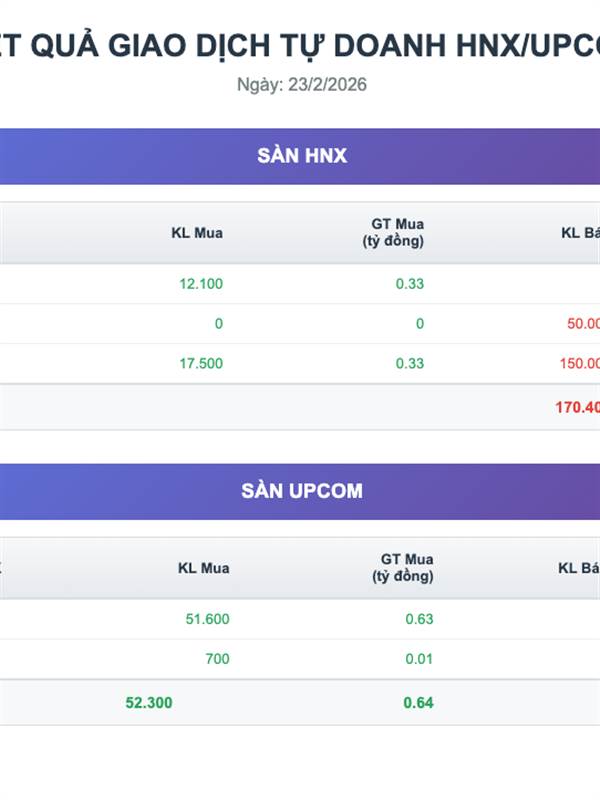Click the red 50.00 sell volume cell
600x800 pixels.
pyautogui.click(x=583, y=324)
